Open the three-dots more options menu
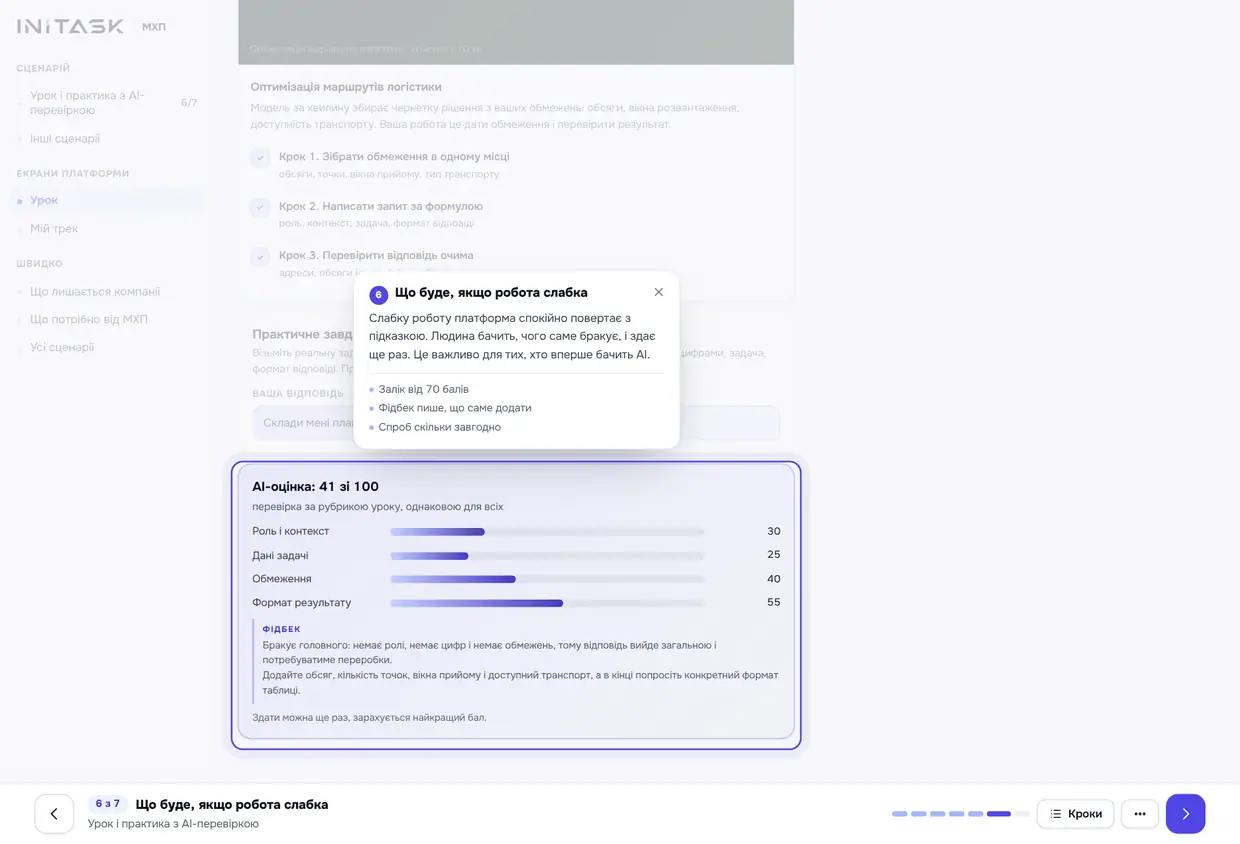The width and height of the screenshot is (1240, 844). click(x=1139, y=814)
